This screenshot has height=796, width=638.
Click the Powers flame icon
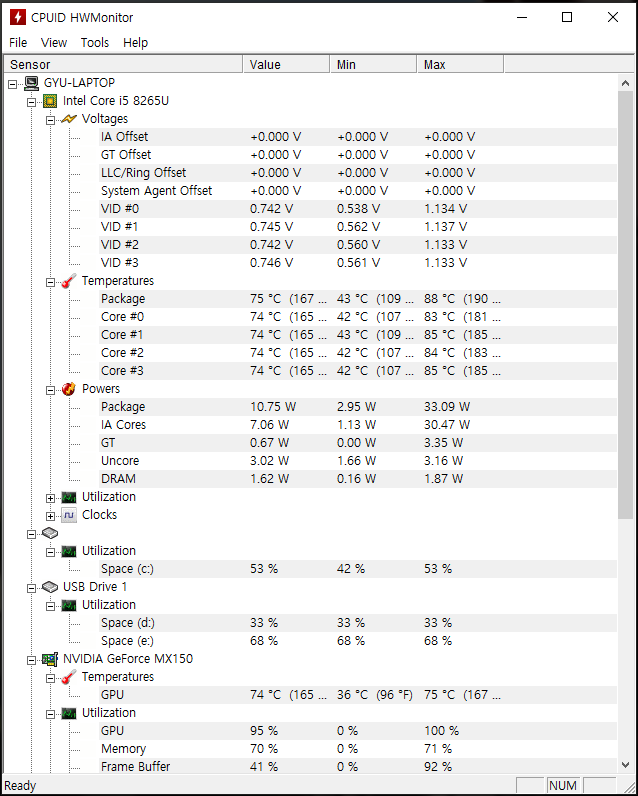pyautogui.click(x=69, y=389)
